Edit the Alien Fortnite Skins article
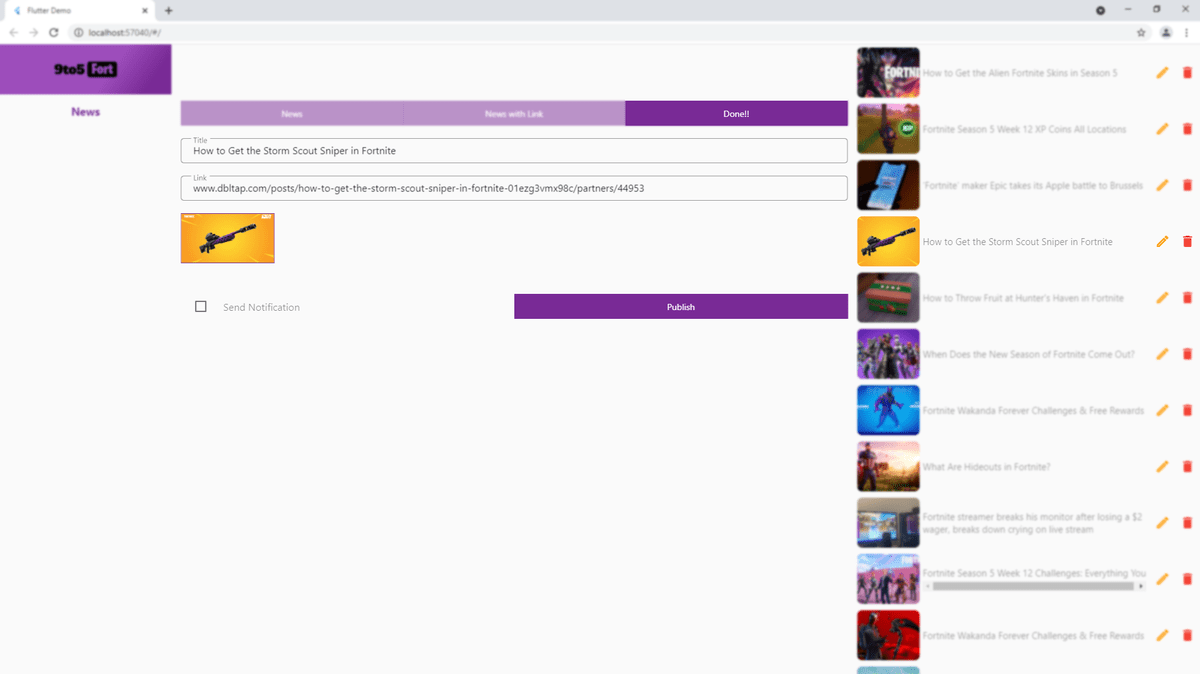This screenshot has width=1200, height=674. click(x=1163, y=72)
